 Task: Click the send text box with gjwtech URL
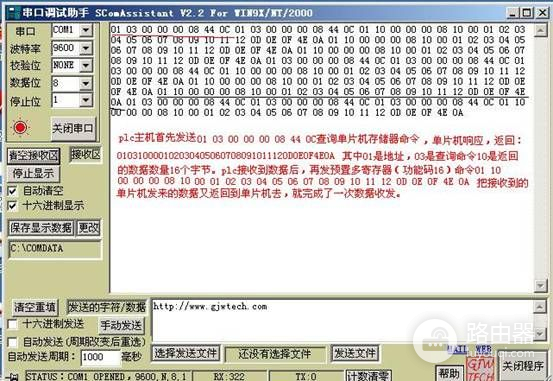342,320
